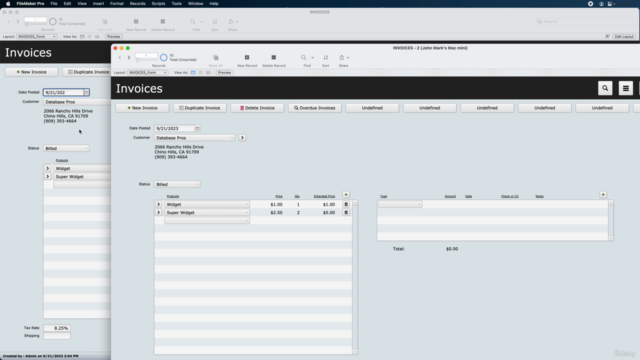Screen dimensions: 640x360
Task: Click the found set pie circle in front window
Action: [x=164, y=58]
